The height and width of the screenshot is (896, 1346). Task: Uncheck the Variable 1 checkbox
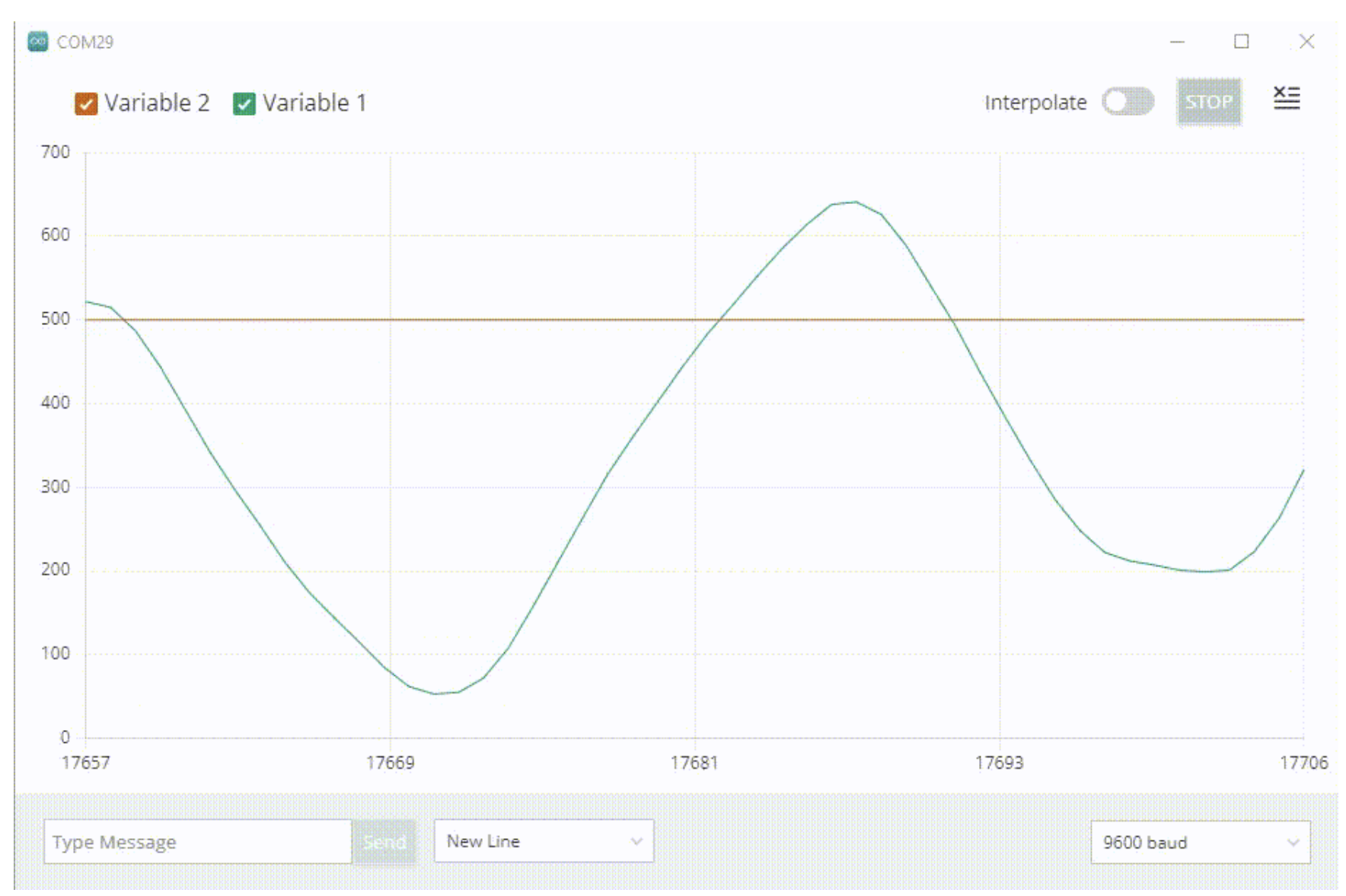pos(244,104)
